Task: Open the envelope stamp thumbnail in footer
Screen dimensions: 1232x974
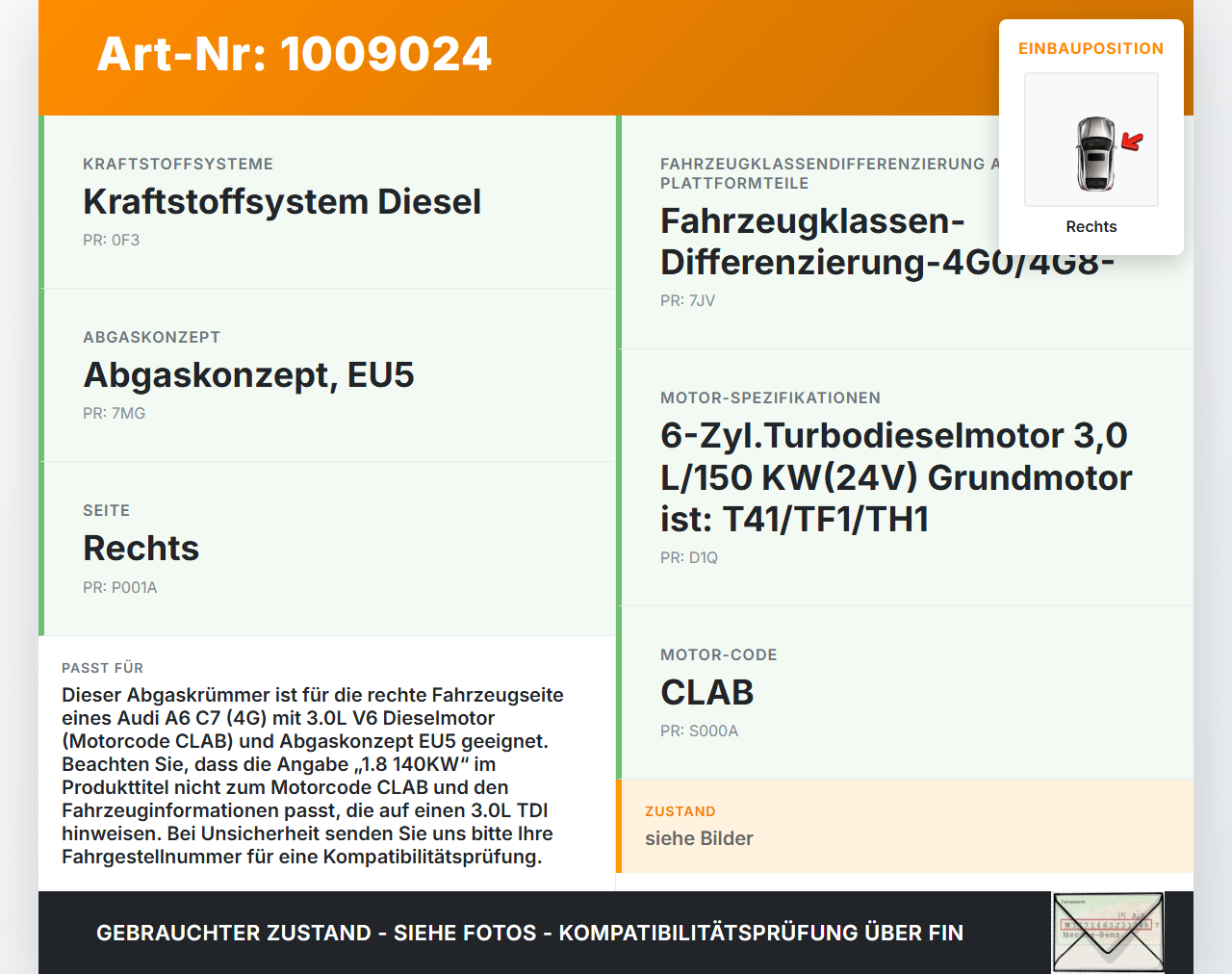Action: point(1108,933)
